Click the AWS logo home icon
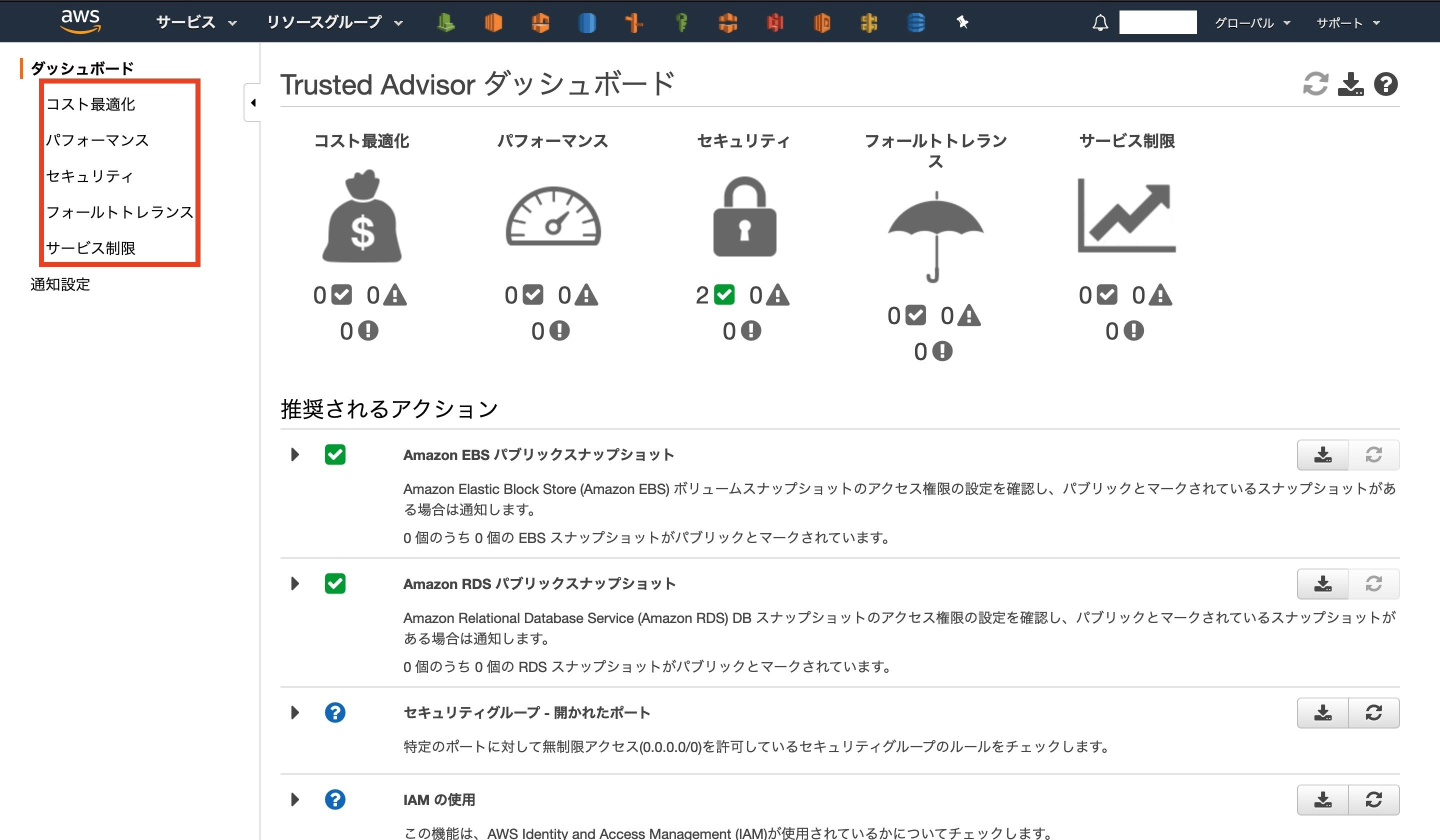1440x840 pixels. (80, 21)
